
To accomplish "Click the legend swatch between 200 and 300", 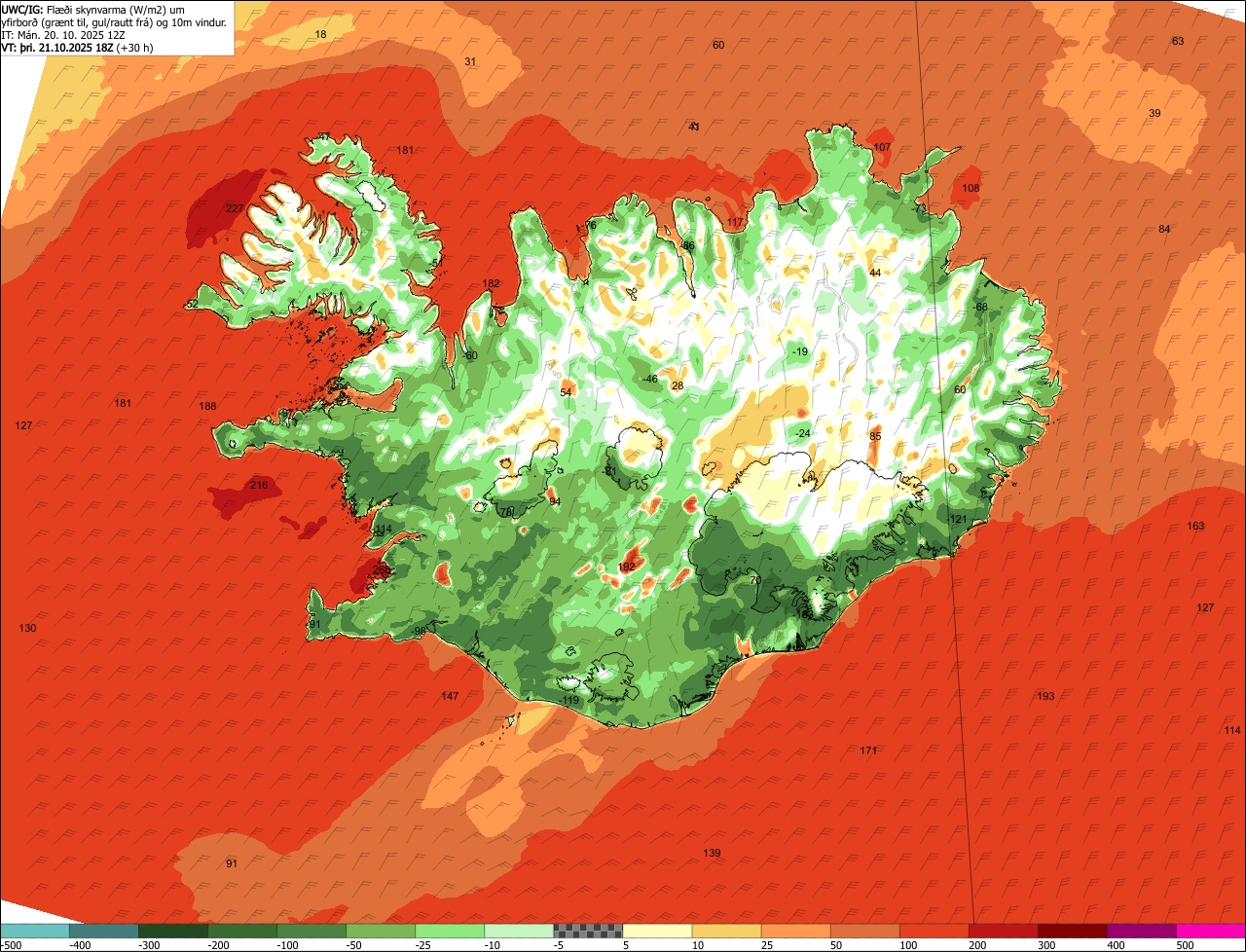I will click(1003, 931).
